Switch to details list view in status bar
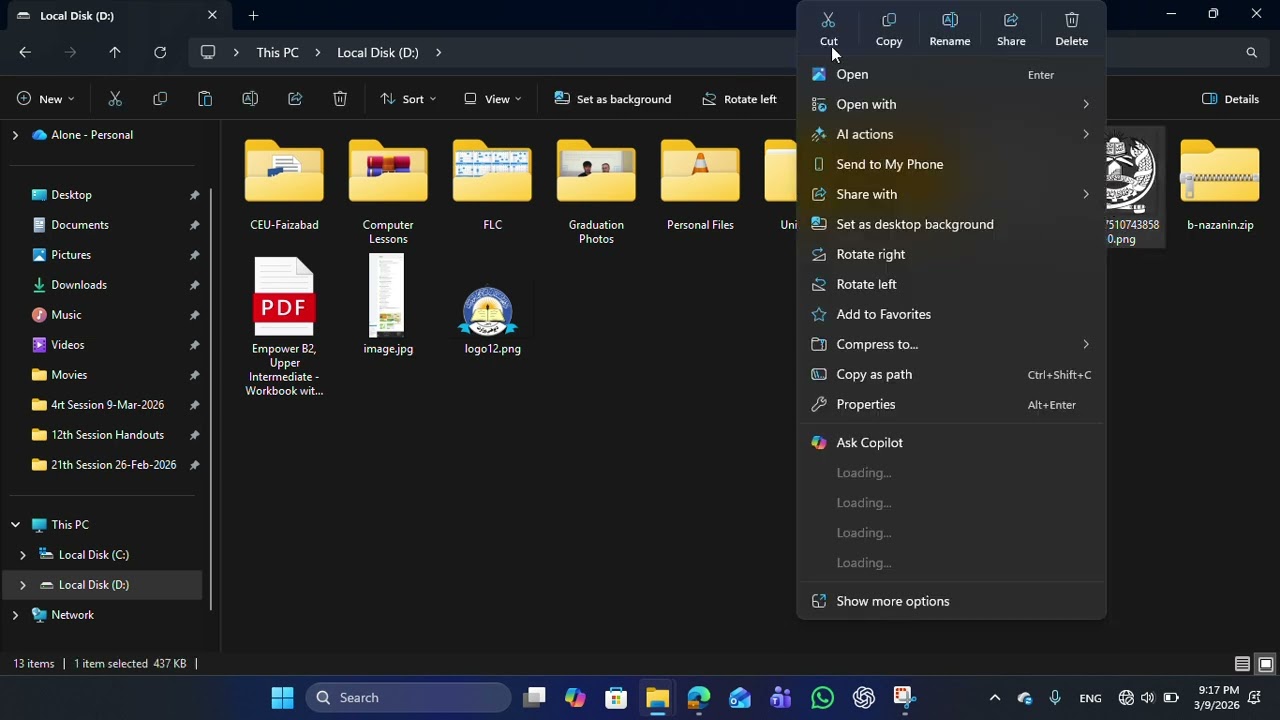Screen dimensions: 1280x720 point(1242,664)
